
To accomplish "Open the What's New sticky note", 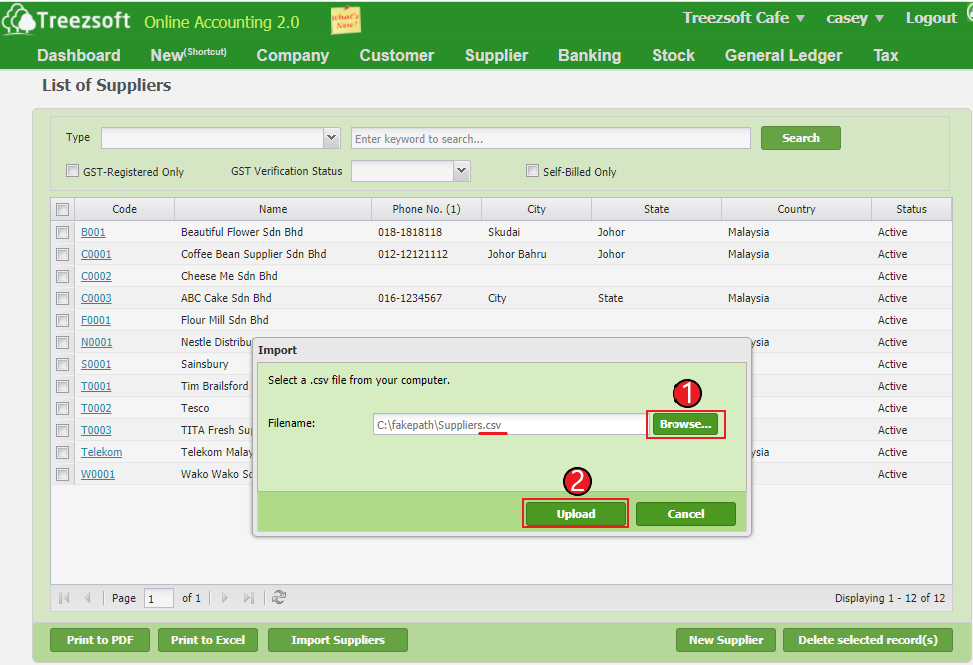I will pos(345,19).
